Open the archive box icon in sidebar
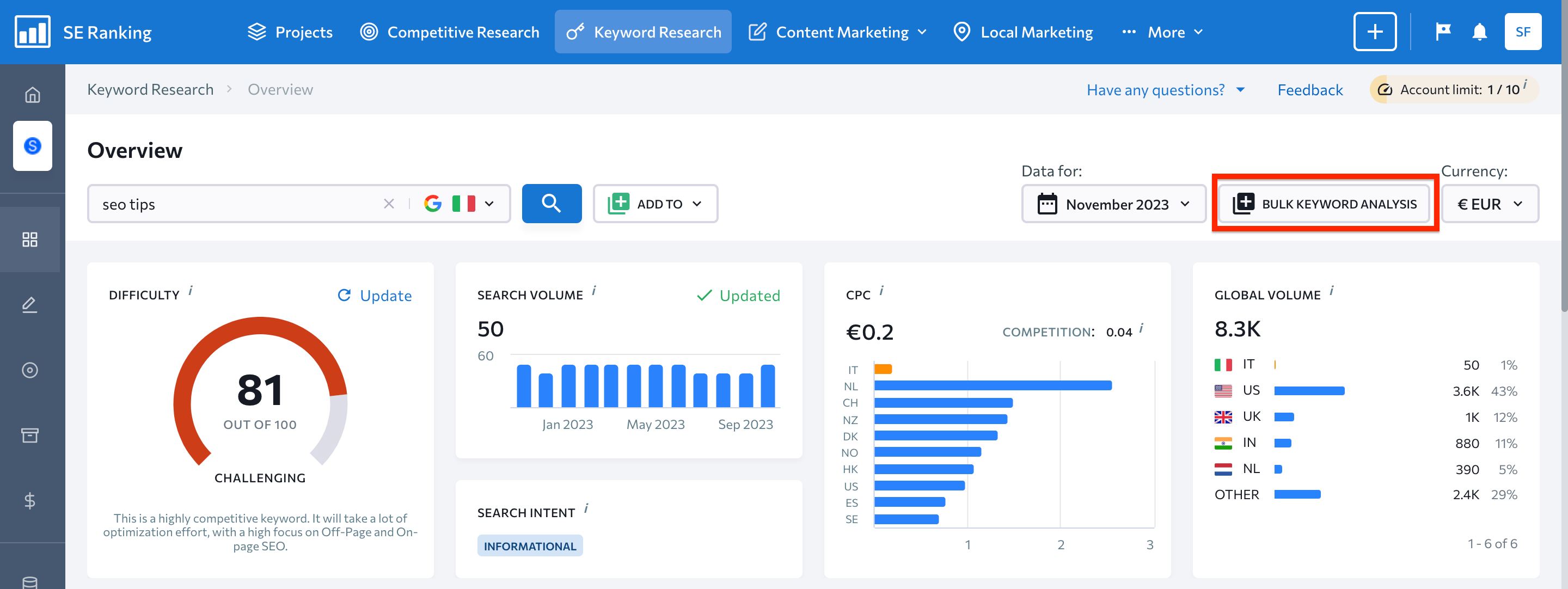1568x589 pixels. [x=30, y=435]
